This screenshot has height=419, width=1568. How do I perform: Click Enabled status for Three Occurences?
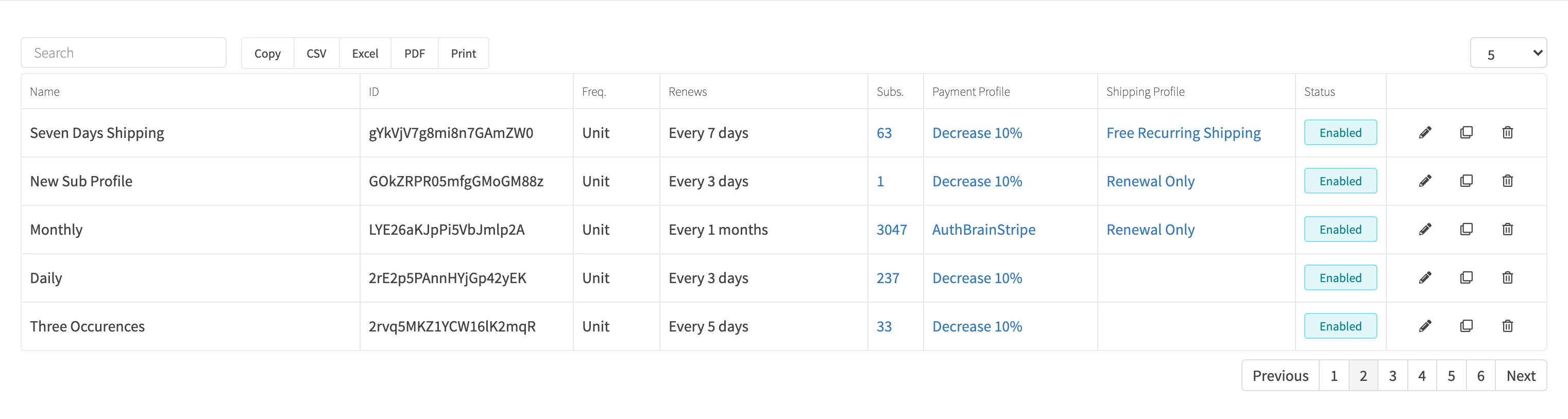[1340, 326]
